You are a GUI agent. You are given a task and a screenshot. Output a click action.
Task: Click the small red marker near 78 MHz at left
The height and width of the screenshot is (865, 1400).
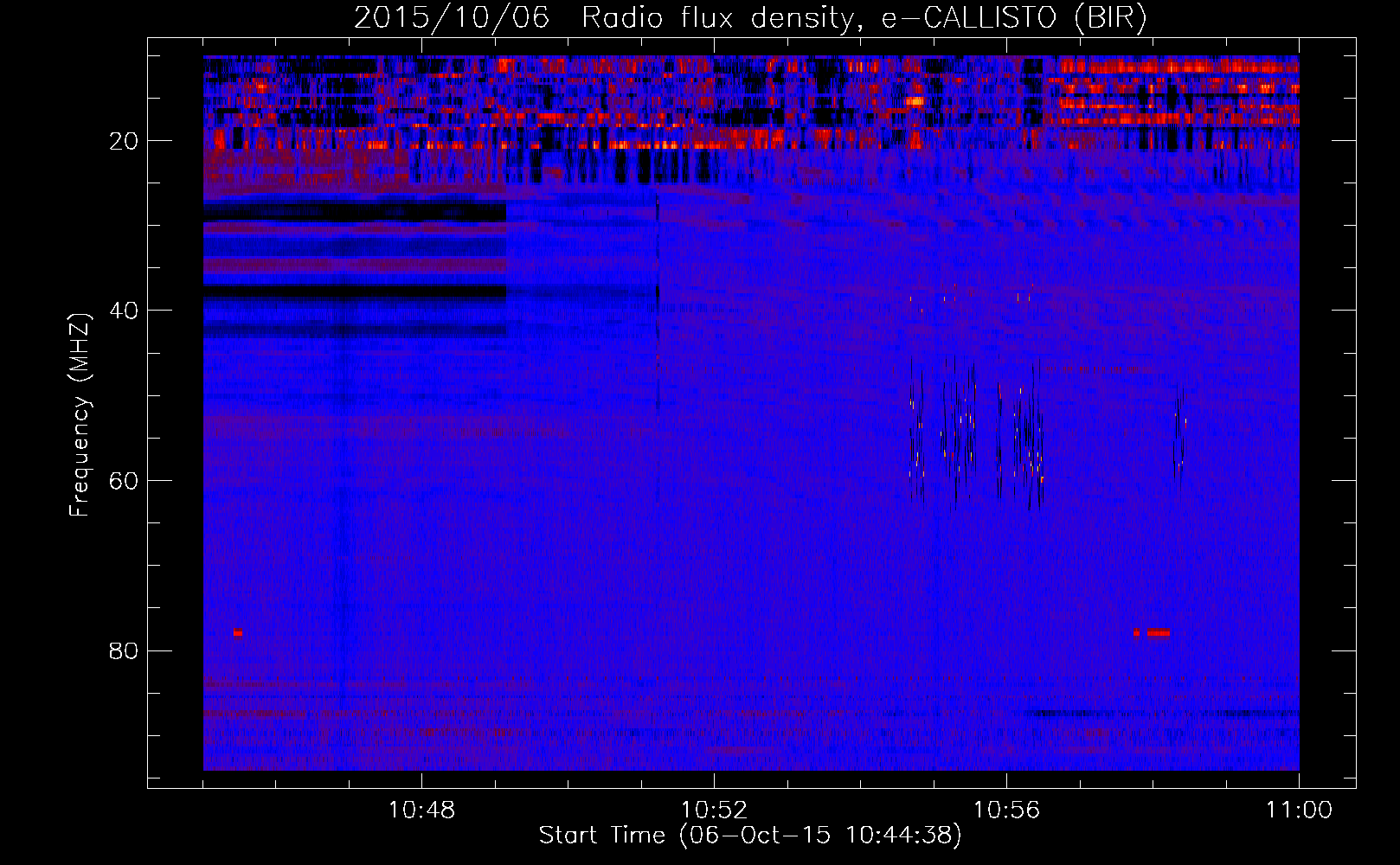237,633
